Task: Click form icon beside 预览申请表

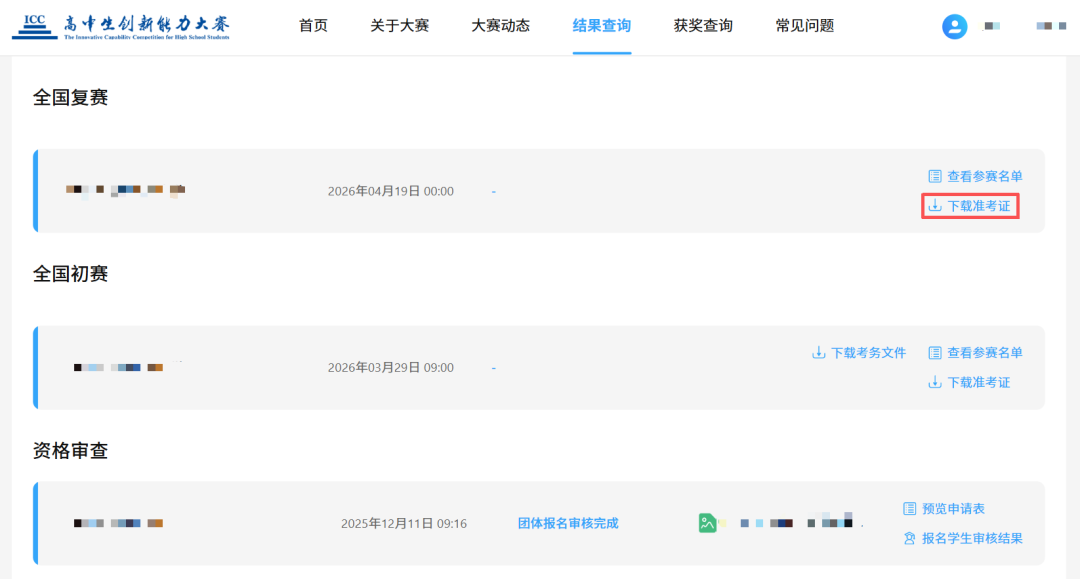Action: [910, 509]
